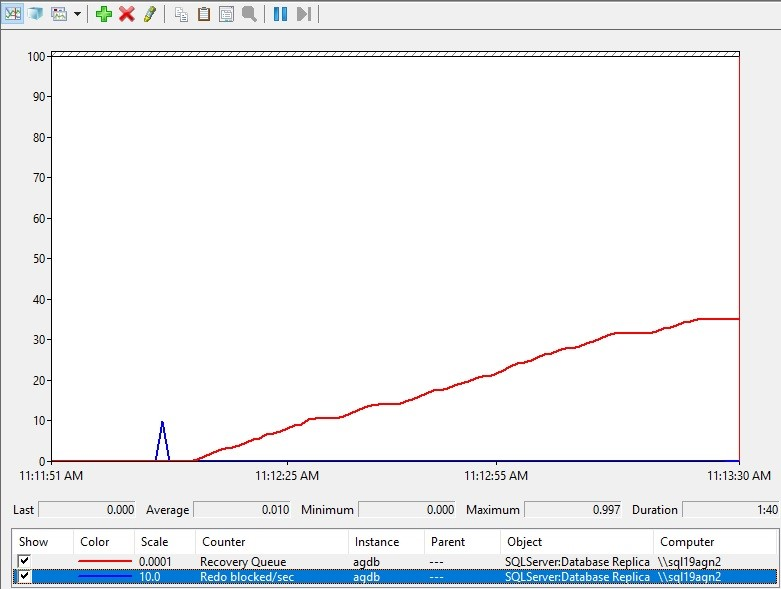The height and width of the screenshot is (589, 781).
Task: Click the Counter column header
Action: click(x=223, y=541)
